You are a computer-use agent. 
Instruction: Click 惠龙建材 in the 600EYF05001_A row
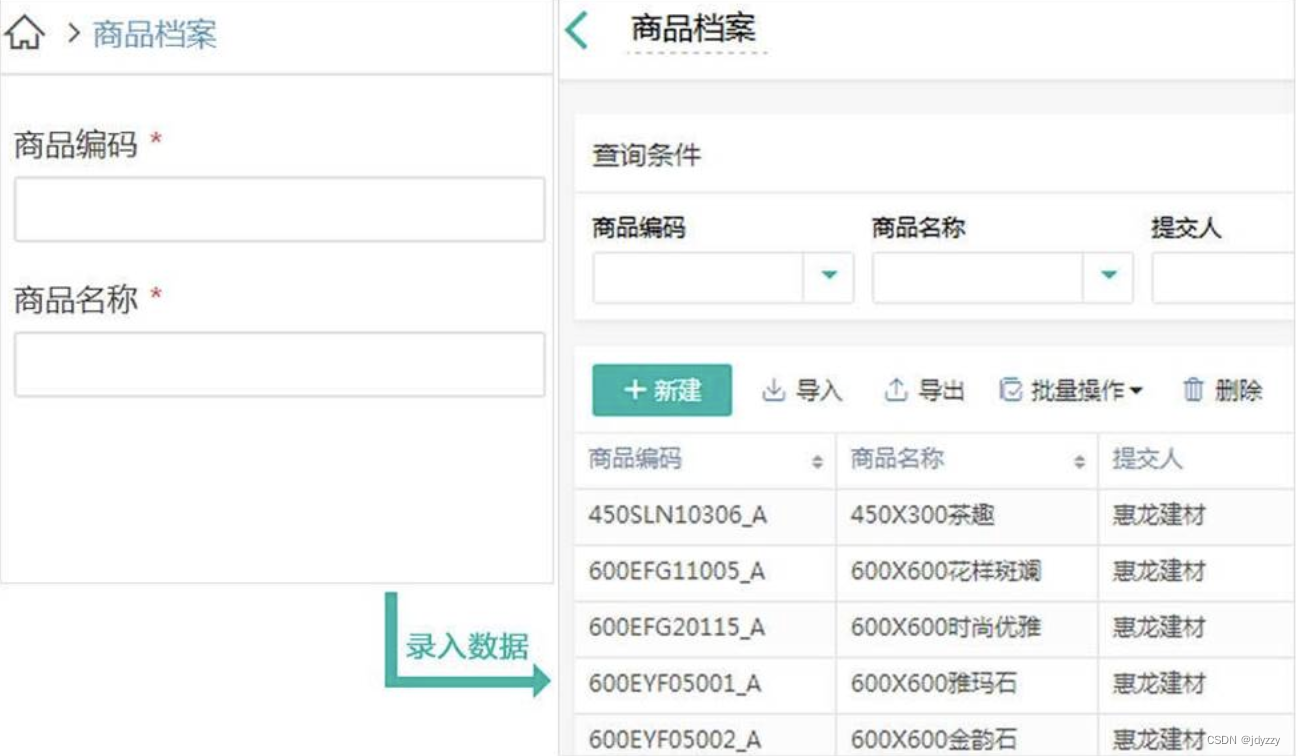pyautogui.click(x=1159, y=684)
